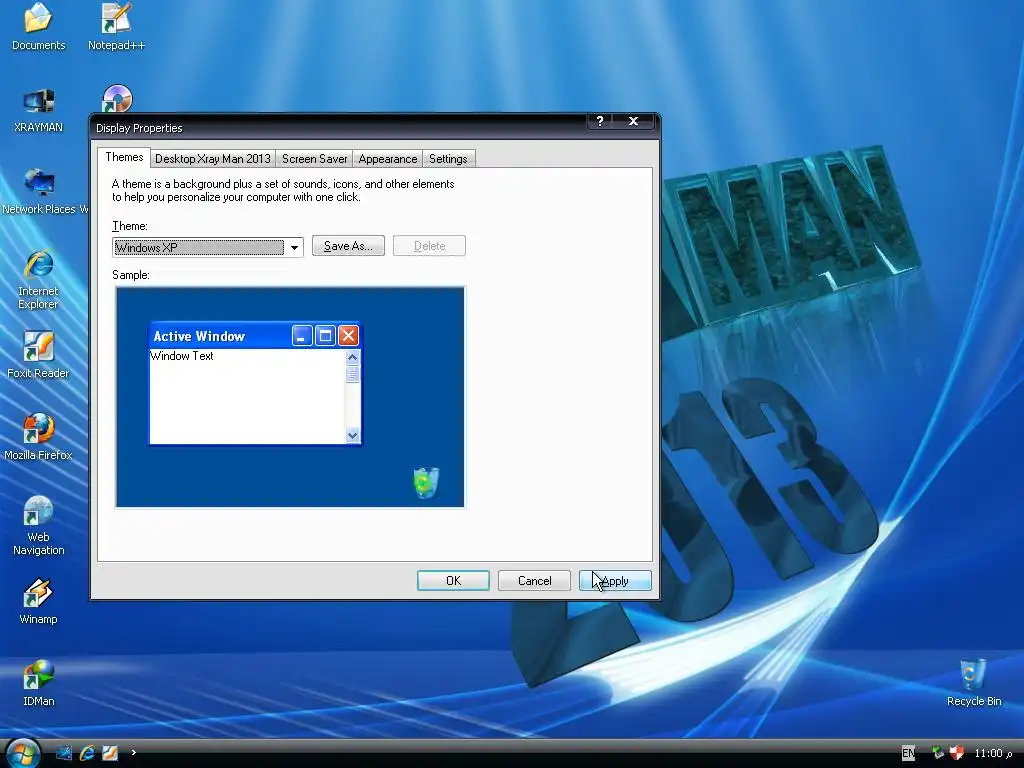Image resolution: width=1024 pixels, height=768 pixels.
Task: Click the sample scrollbar down arrow
Action: pos(353,435)
